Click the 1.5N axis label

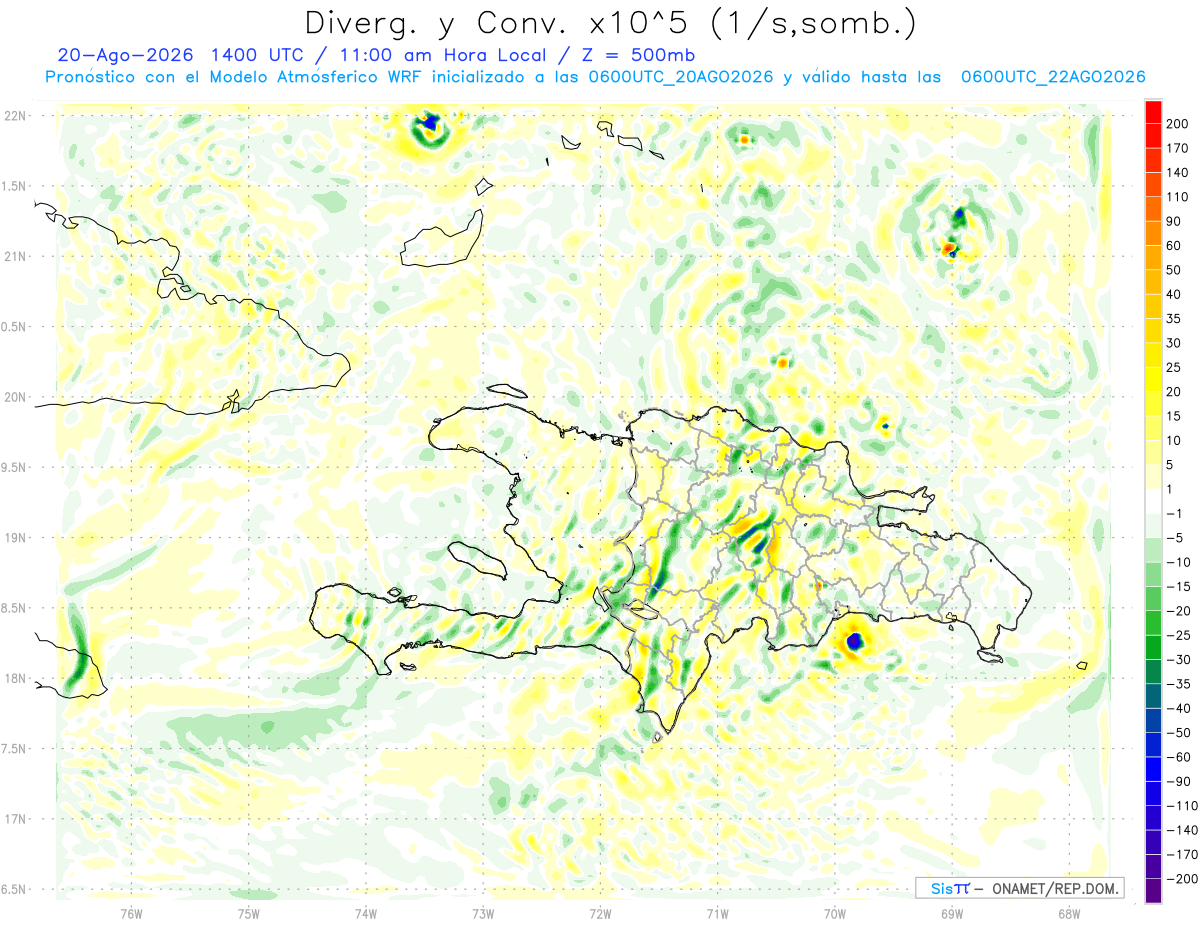[14, 186]
